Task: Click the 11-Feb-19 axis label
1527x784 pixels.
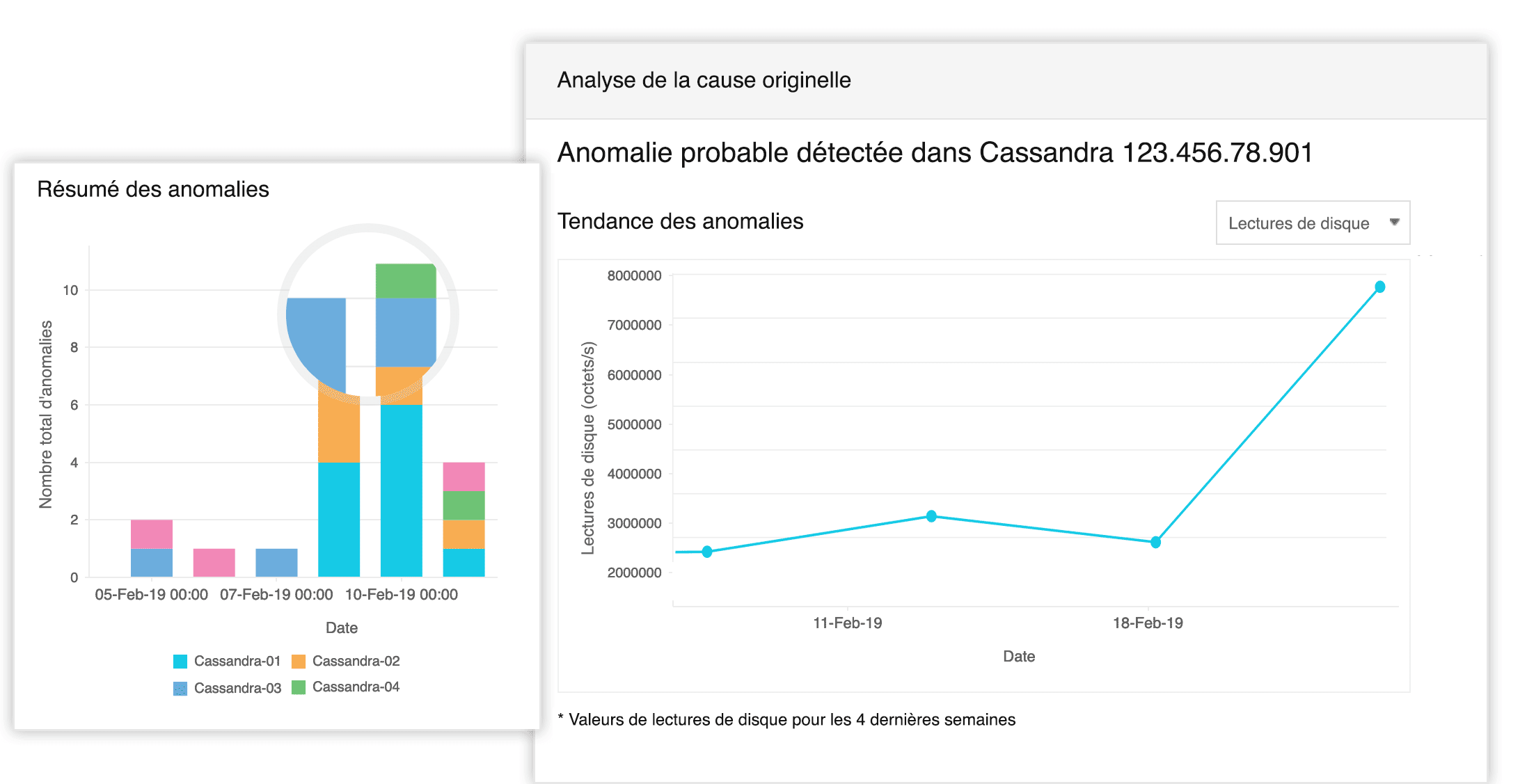Action: pos(847,623)
